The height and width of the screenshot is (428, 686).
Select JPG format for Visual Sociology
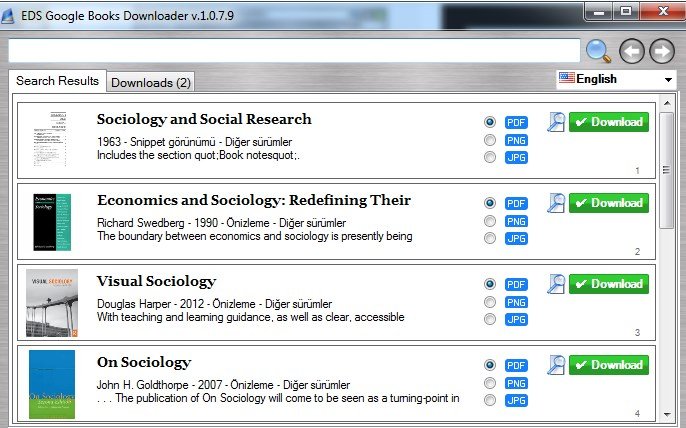coord(490,319)
